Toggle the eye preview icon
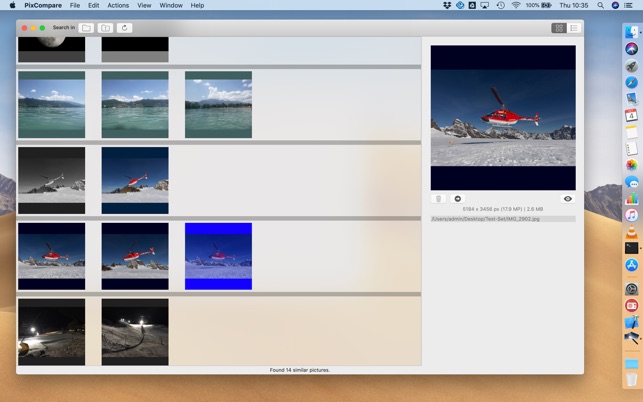 click(568, 199)
